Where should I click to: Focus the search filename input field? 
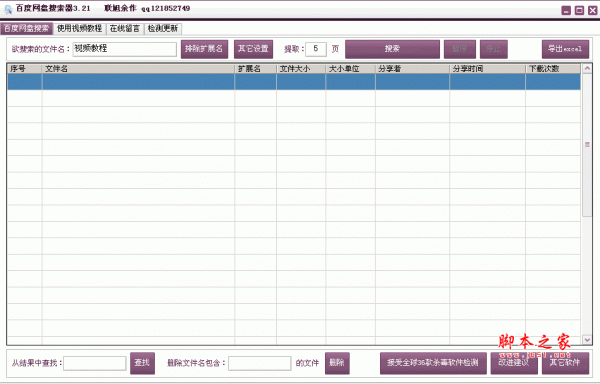tap(125, 49)
